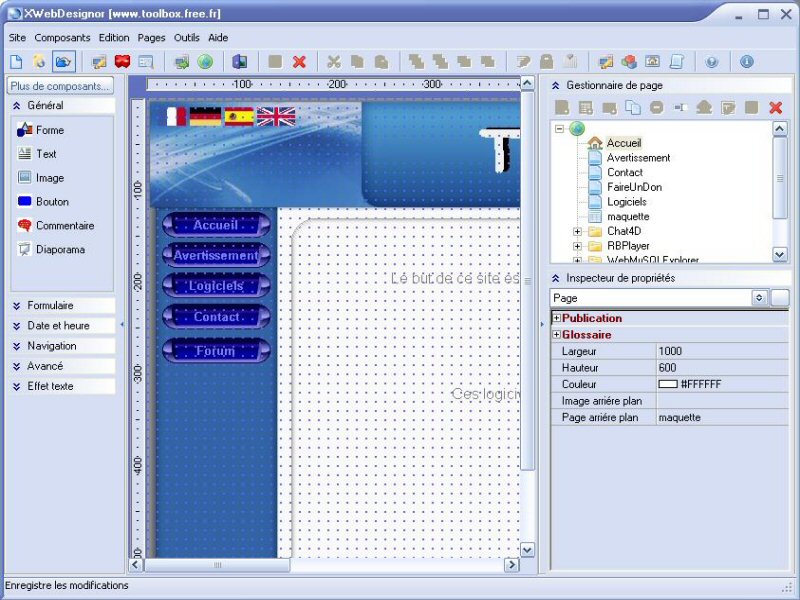Expand the Glossaire property group
Image resolution: width=800 pixels, height=600 pixels.
tap(557, 335)
